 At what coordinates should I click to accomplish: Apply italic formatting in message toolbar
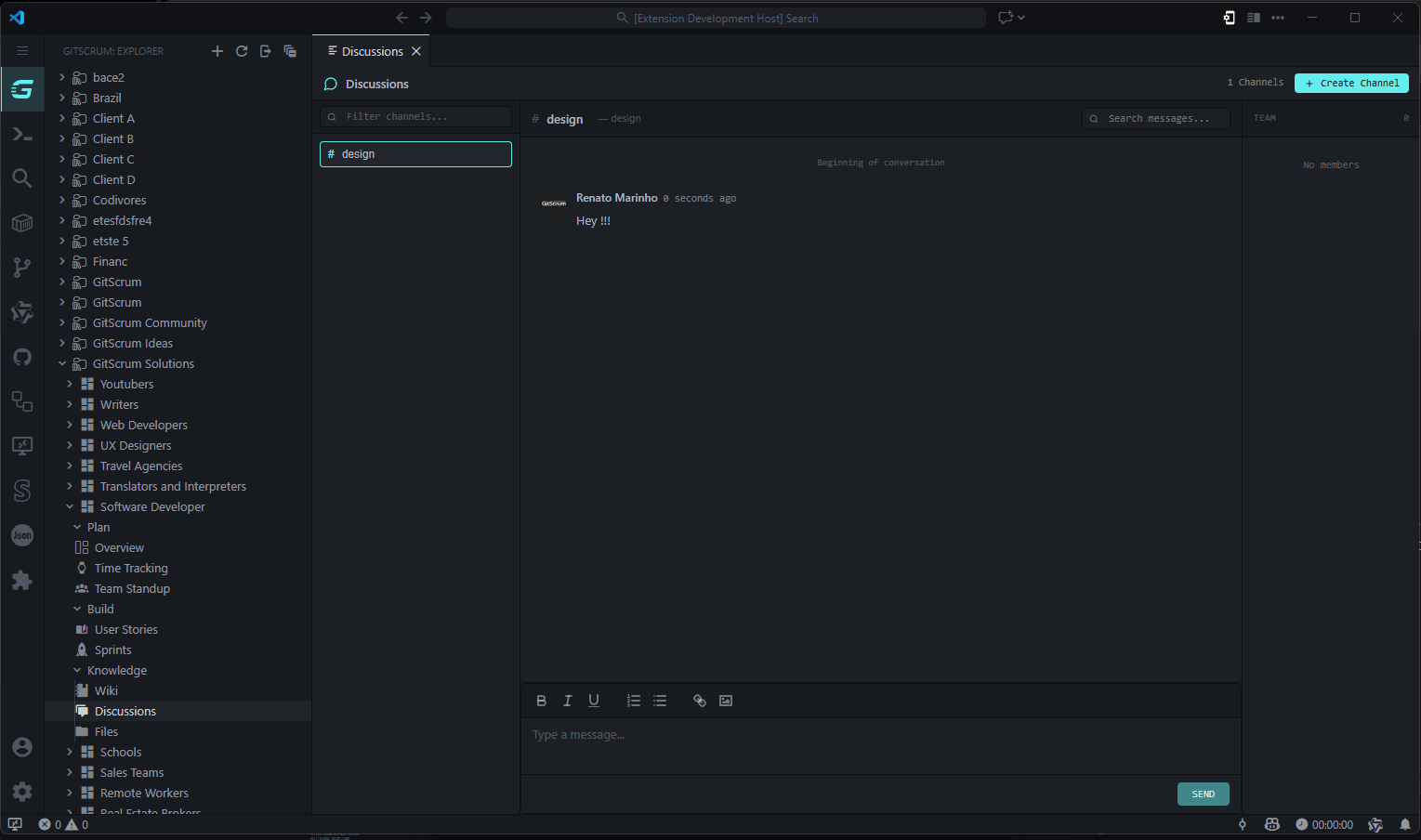pos(568,701)
